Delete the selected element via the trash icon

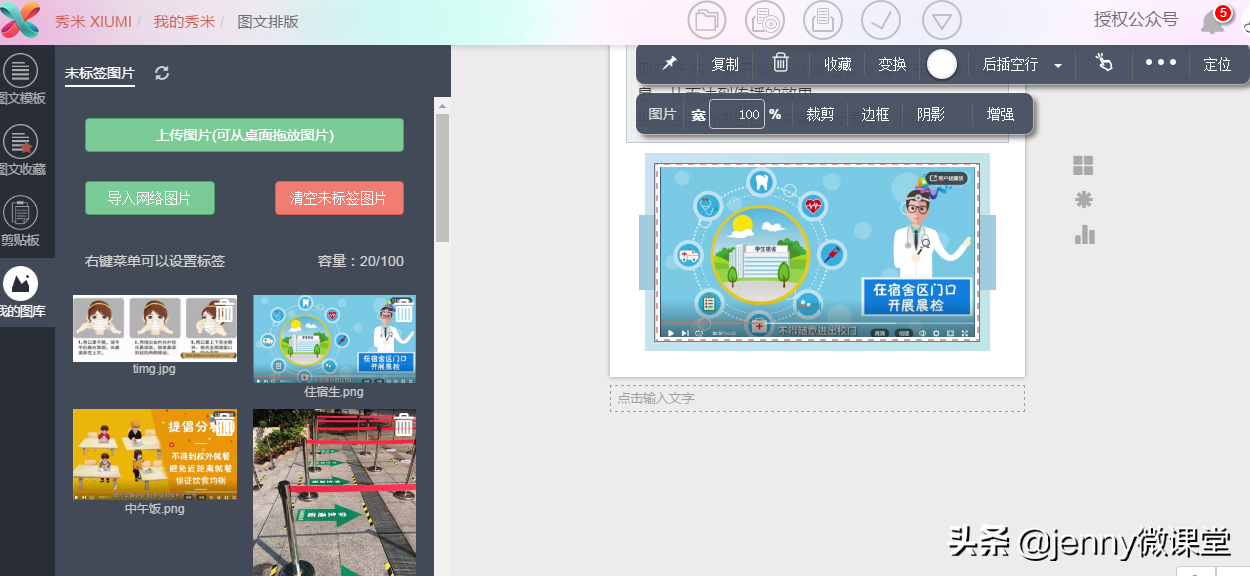click(781, 63)
